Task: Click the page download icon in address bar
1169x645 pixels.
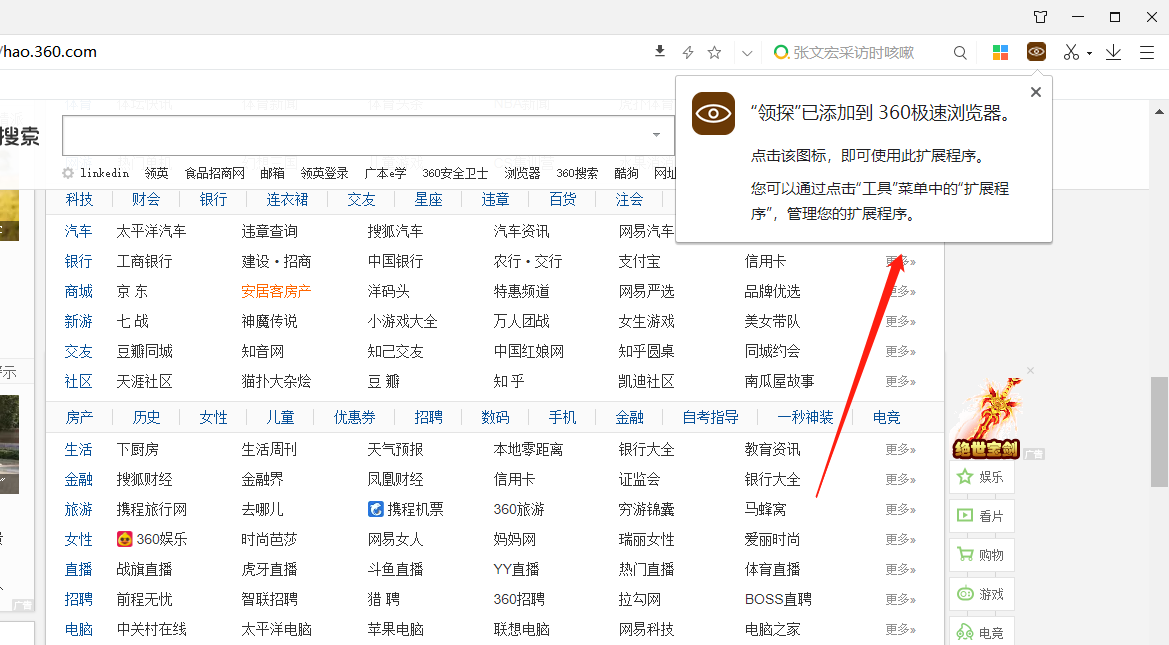Action: click(660, 51)
